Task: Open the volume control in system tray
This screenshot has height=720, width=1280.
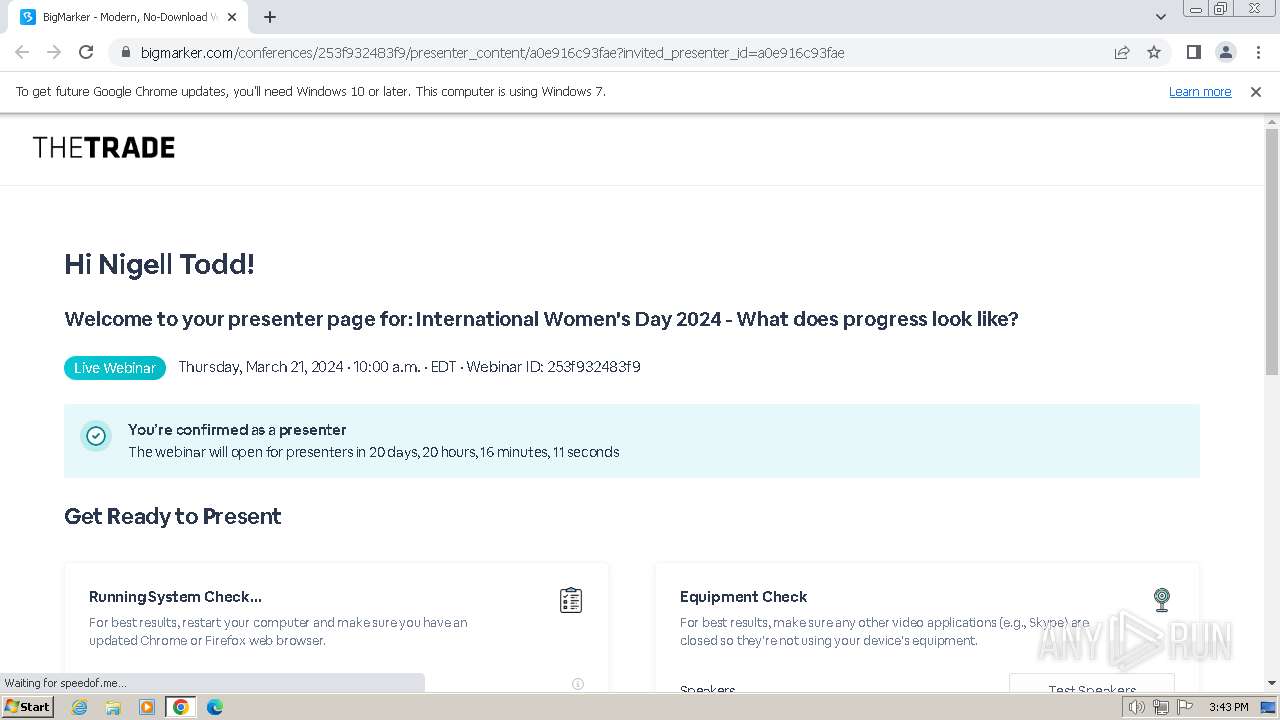Action: click(1137, 707)
